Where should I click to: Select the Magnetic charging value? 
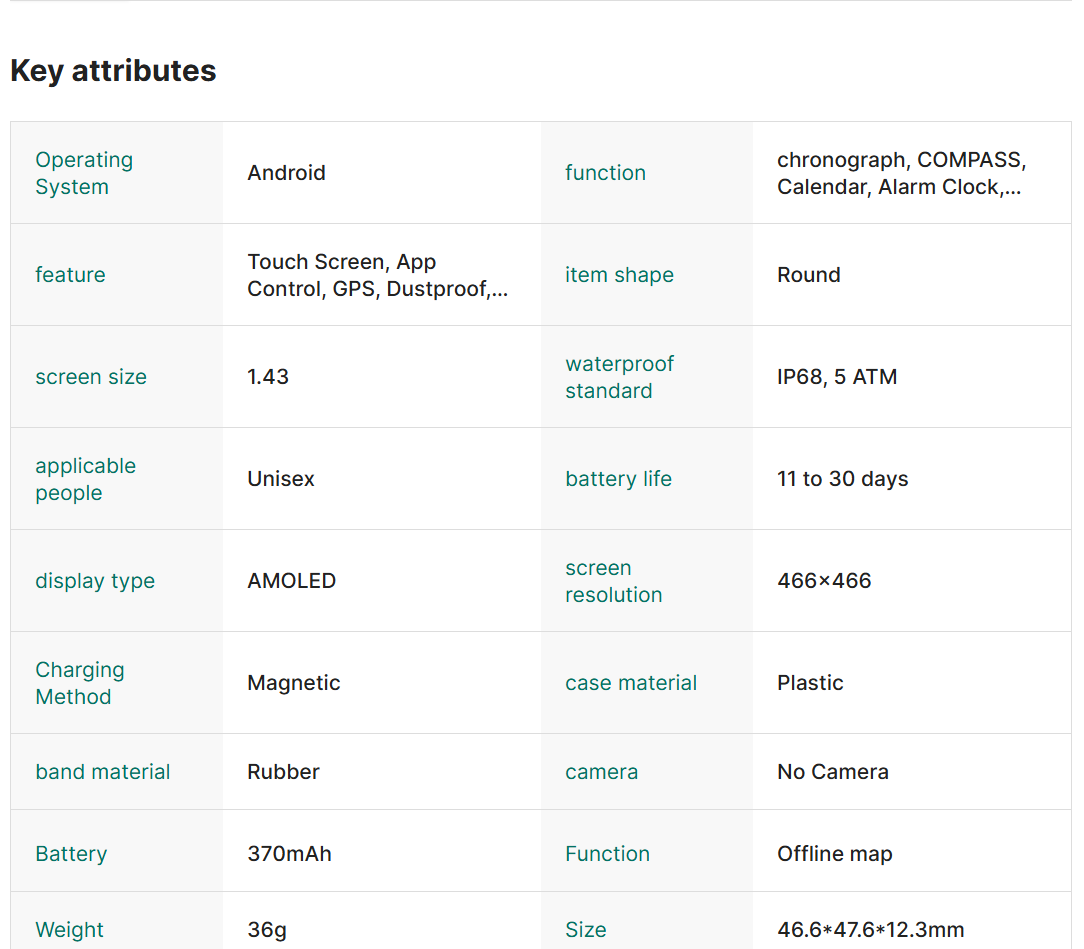(293, 683)
